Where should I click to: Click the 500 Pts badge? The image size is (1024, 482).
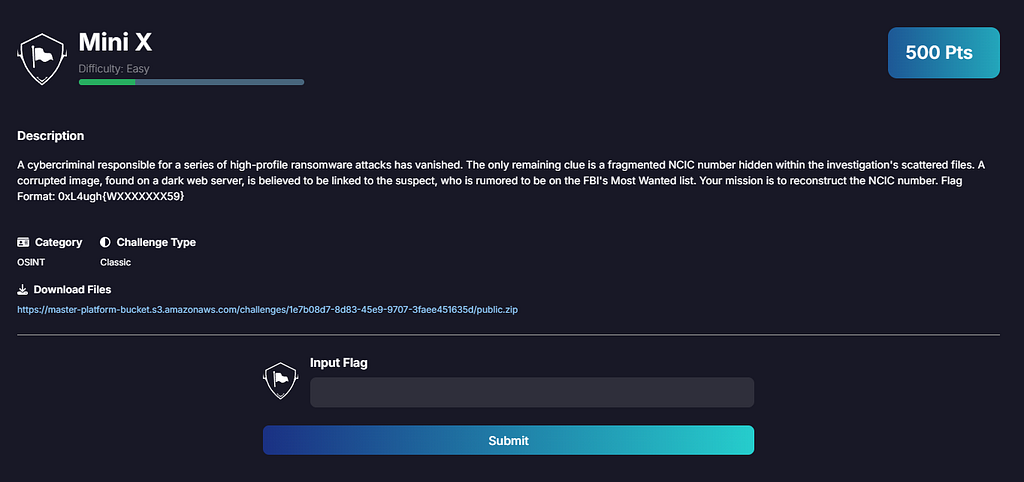pos(944,53)
